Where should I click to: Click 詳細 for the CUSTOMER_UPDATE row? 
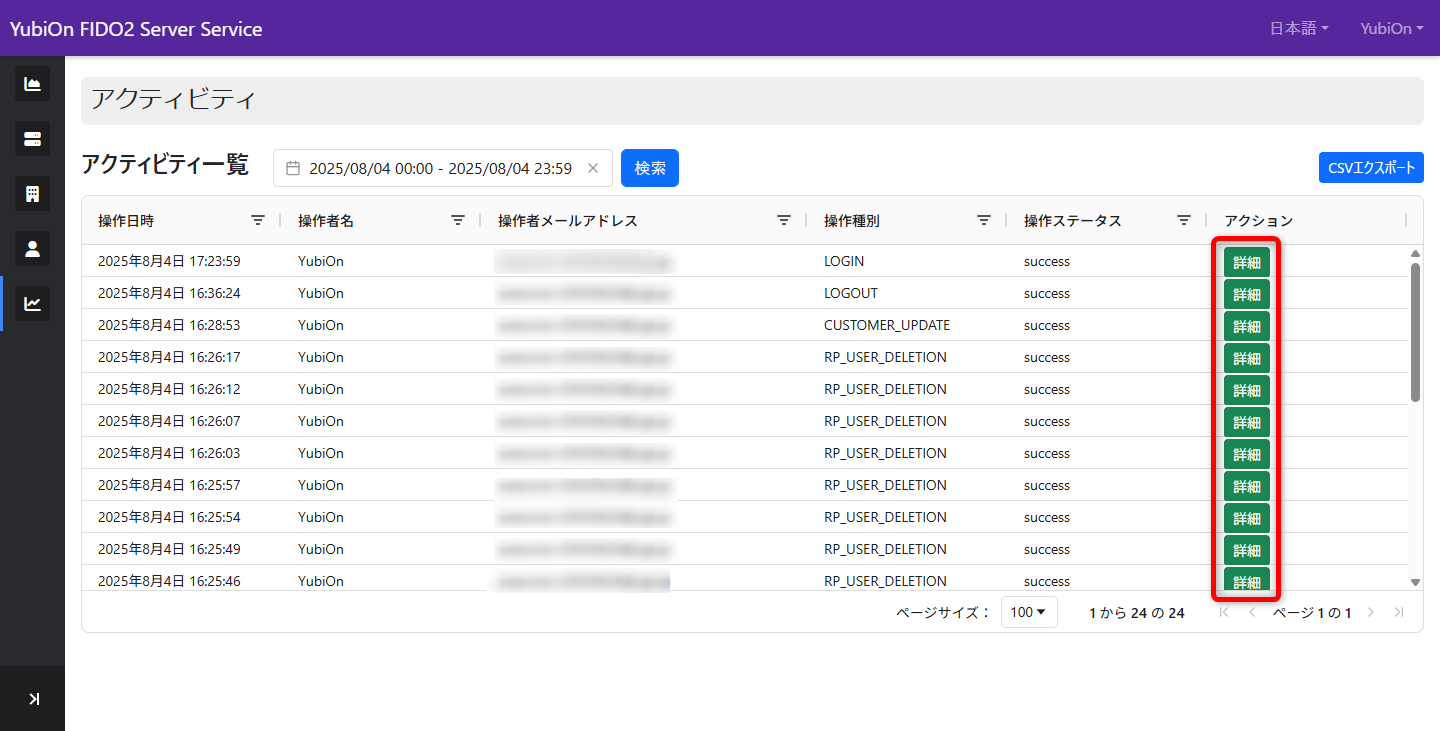pos(1247,327)
